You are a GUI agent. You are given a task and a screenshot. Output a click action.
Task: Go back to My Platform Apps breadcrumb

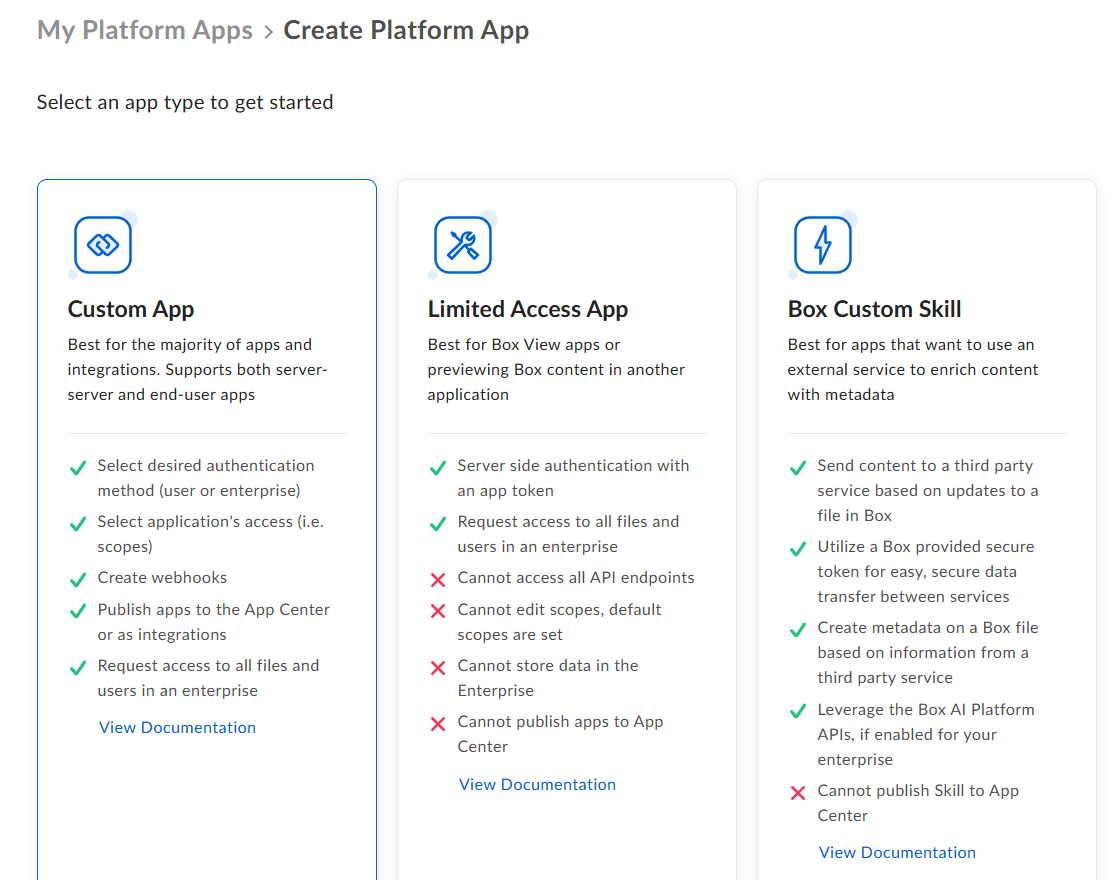click(145, 30)
